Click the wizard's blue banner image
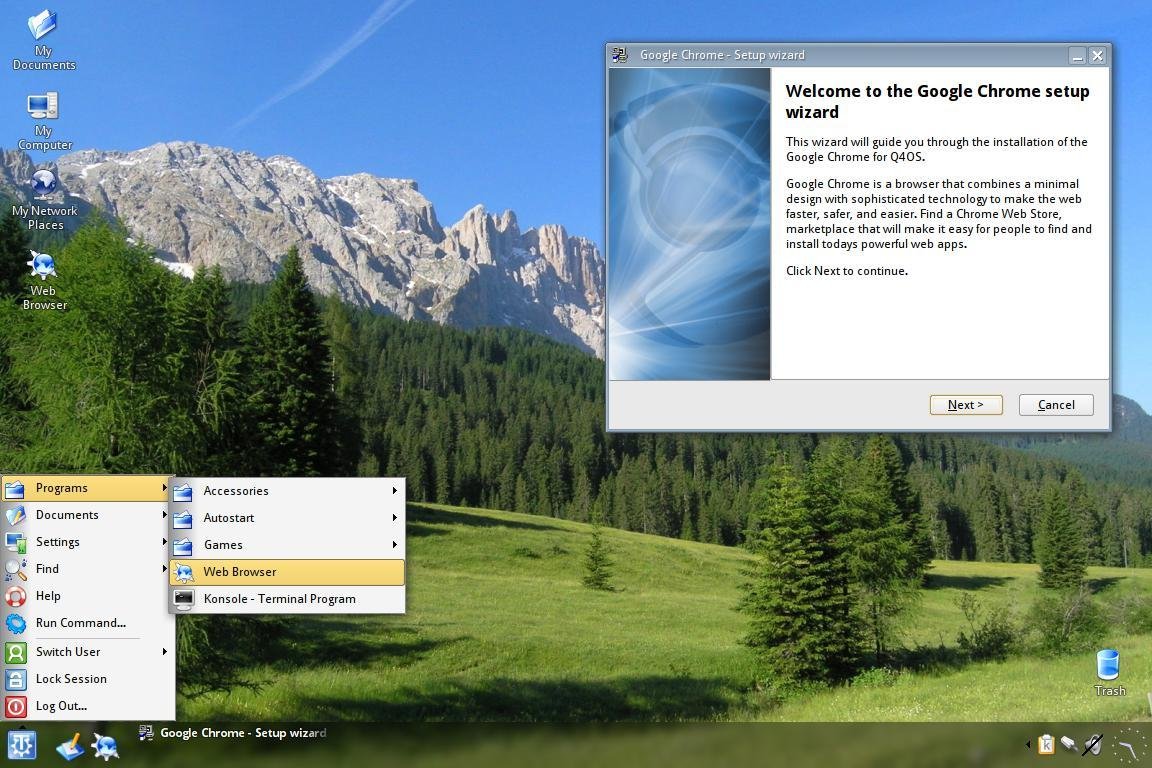Viewport: 1152px width, 768px height. click(x=690, y=224)
